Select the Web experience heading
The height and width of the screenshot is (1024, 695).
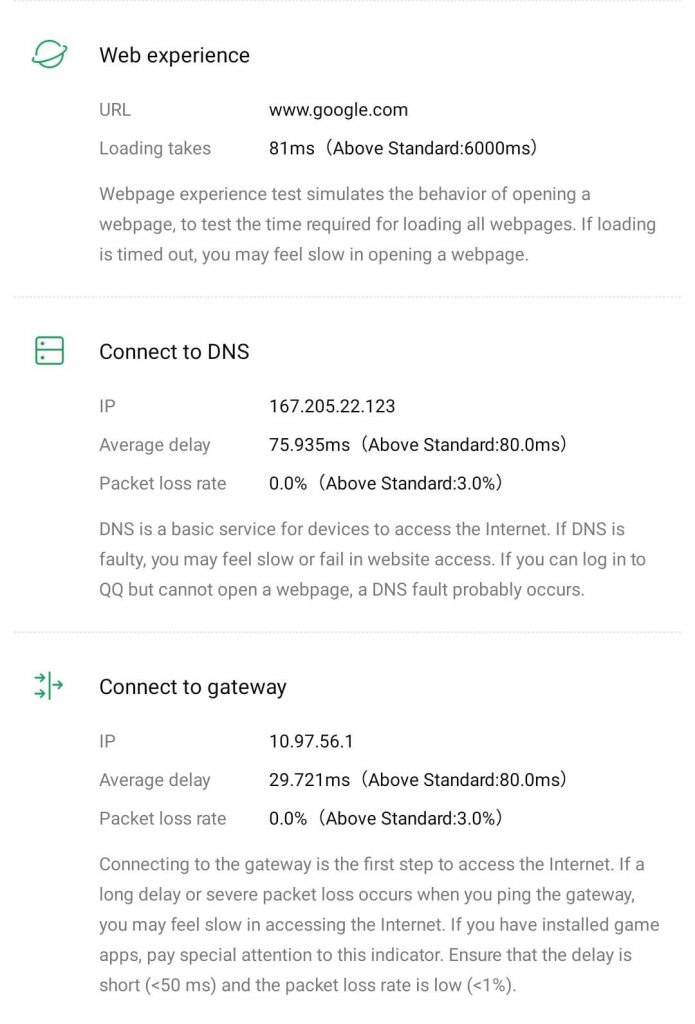[x=174, y=55]
